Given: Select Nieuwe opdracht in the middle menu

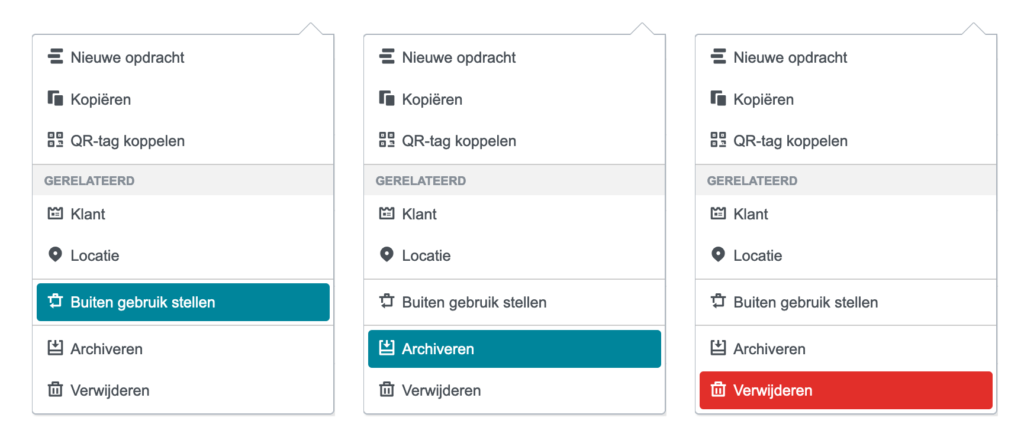Looking at the screenshot, I should pos(459,57).
